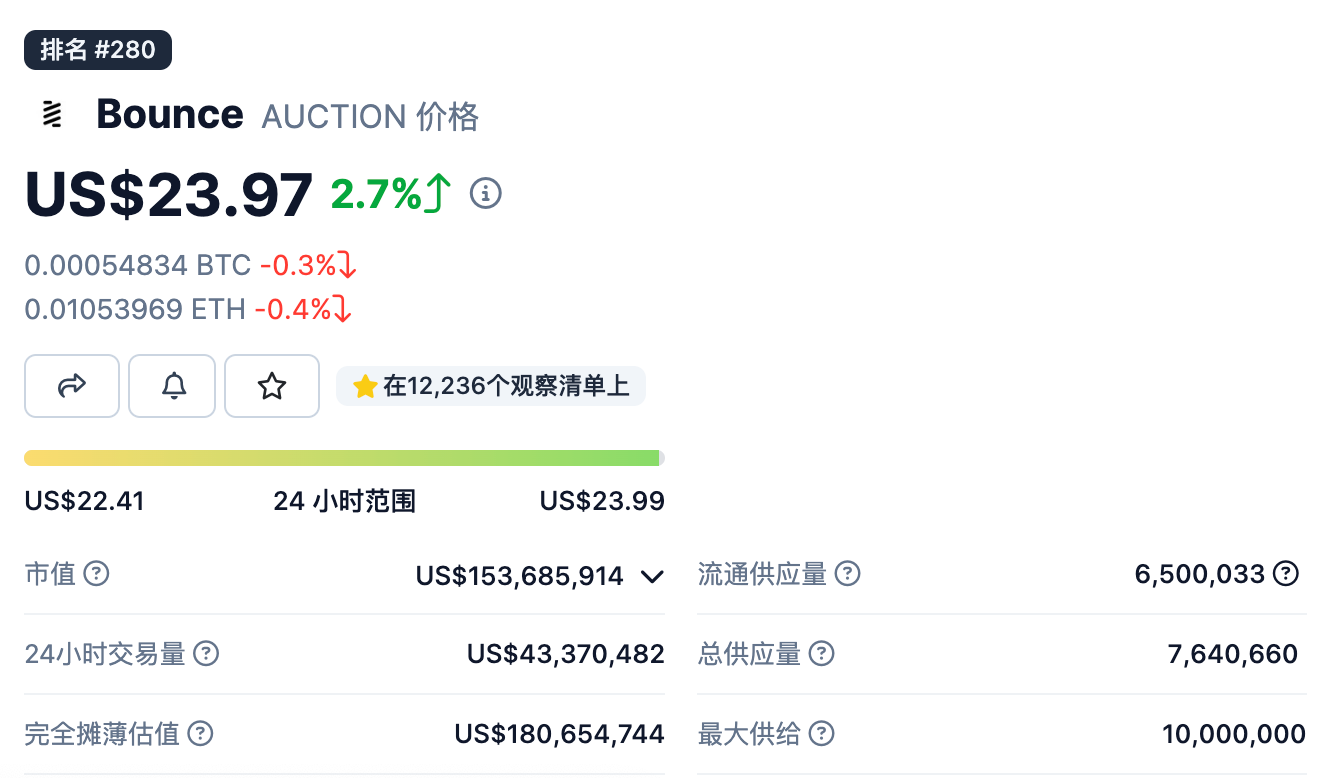Image resolution: width=1332 pixels, height=778 pixels.
Task: Click the 最大供给 help icon
Action: click(x=821, y=733)
